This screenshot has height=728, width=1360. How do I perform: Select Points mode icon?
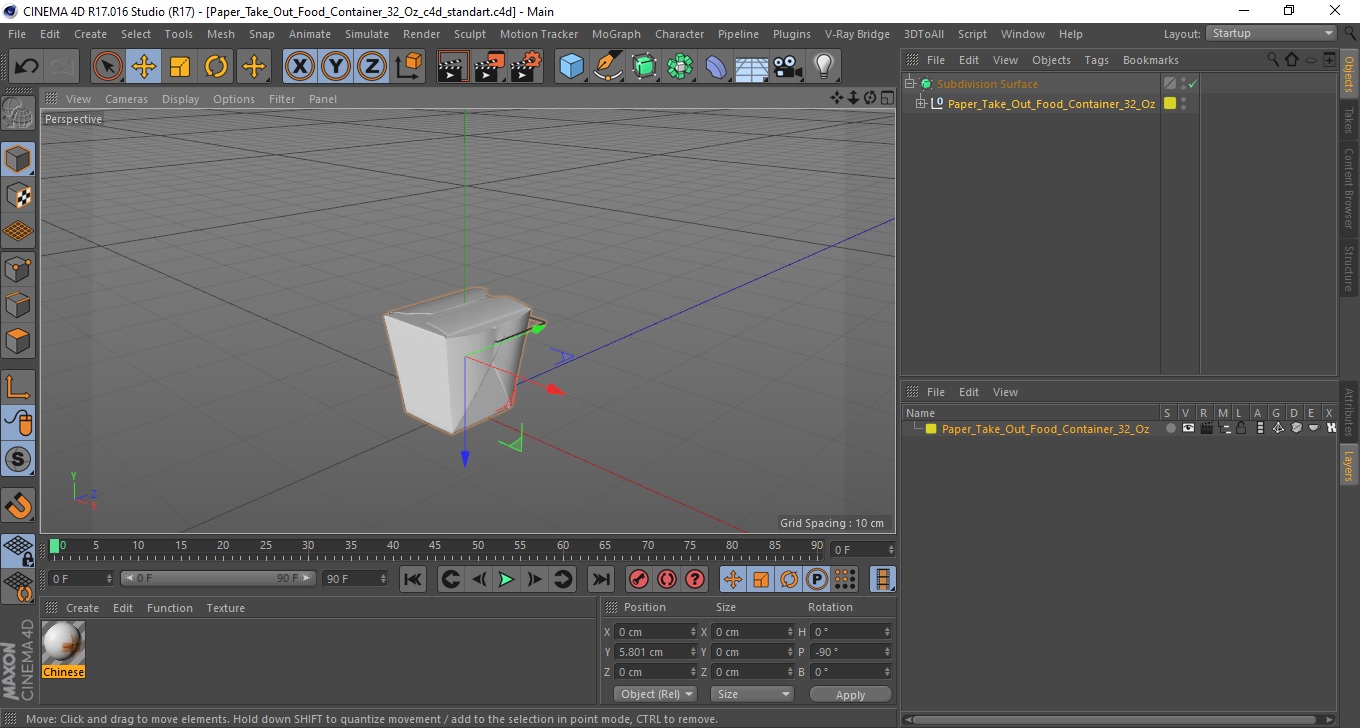tap(18, 268)
